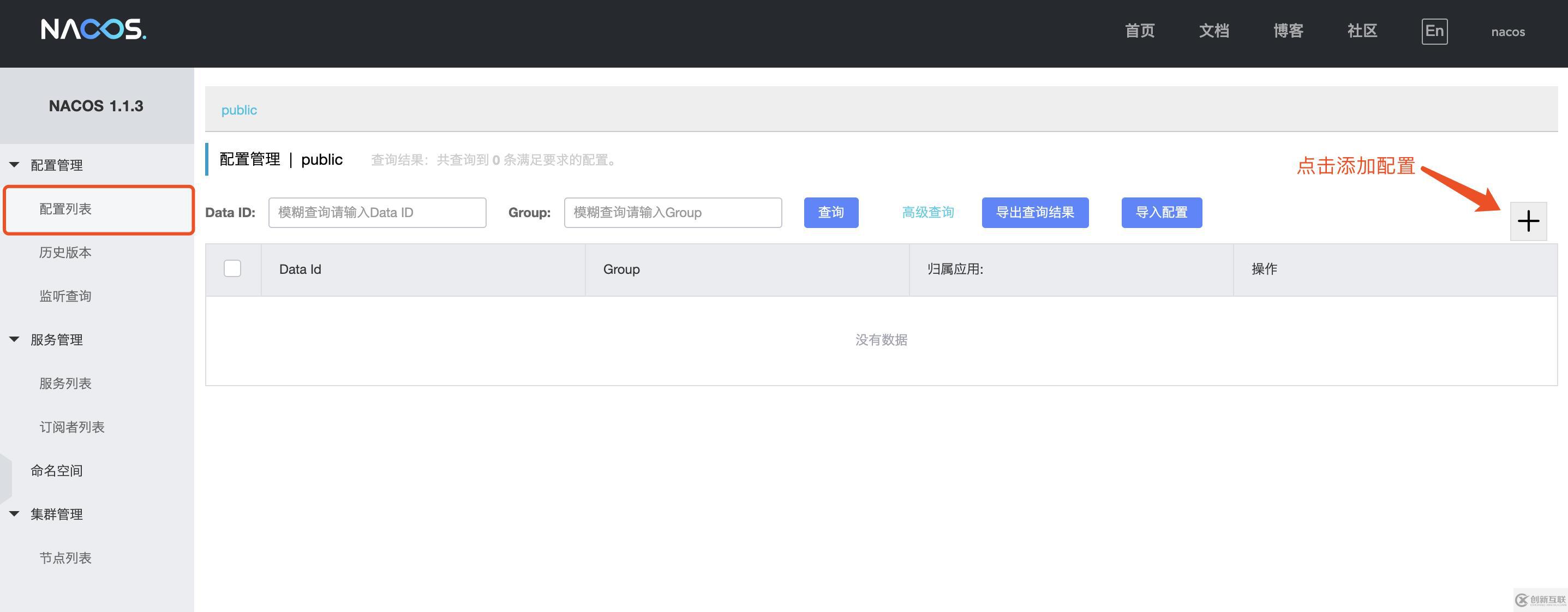The image size is (1568, 612).
Task: Go to 首页 in top navigation
Action: [x=1140, y=31]
